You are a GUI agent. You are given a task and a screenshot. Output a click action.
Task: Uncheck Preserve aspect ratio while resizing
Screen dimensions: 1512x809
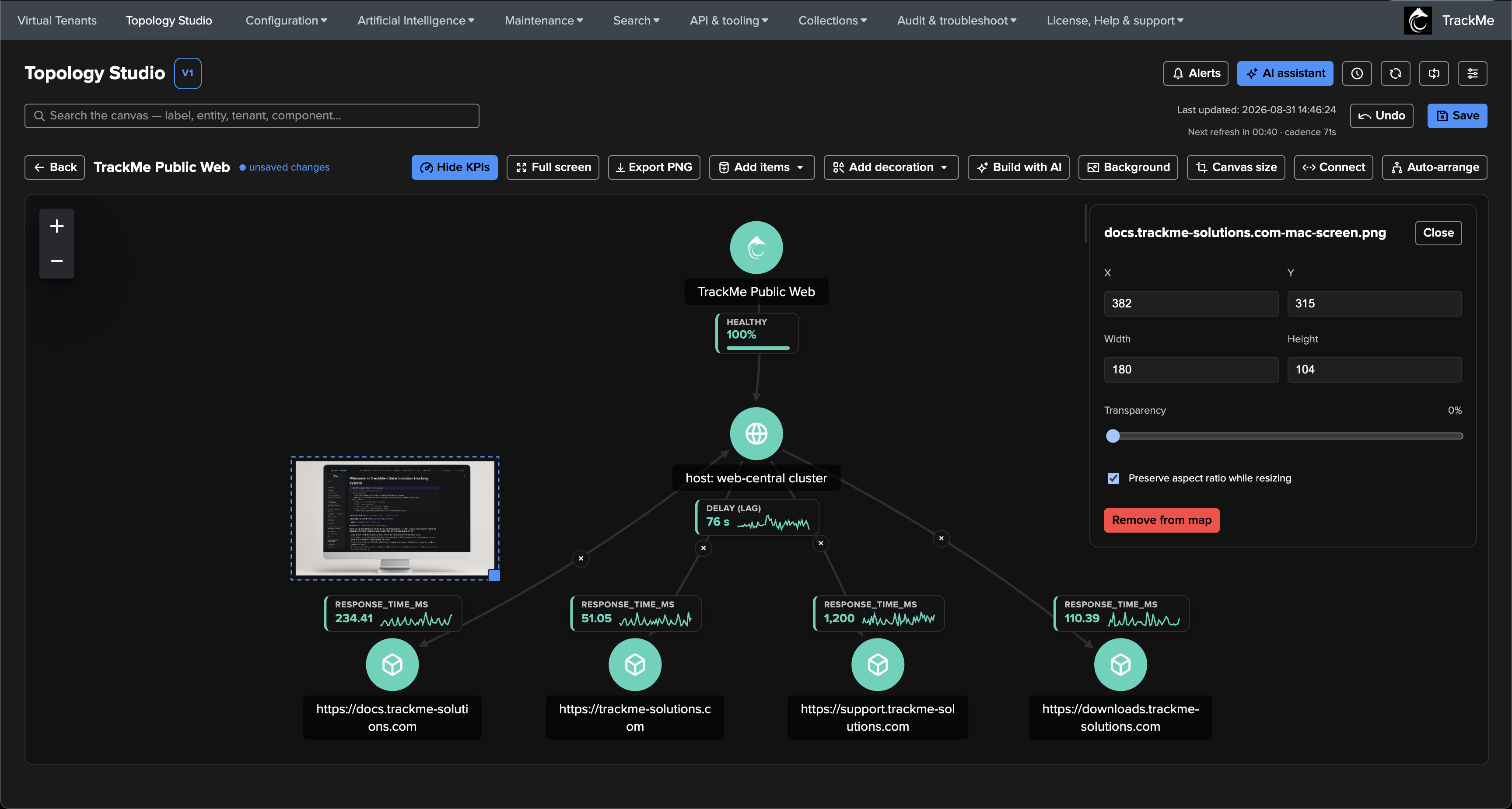(x=1113, y=478)
